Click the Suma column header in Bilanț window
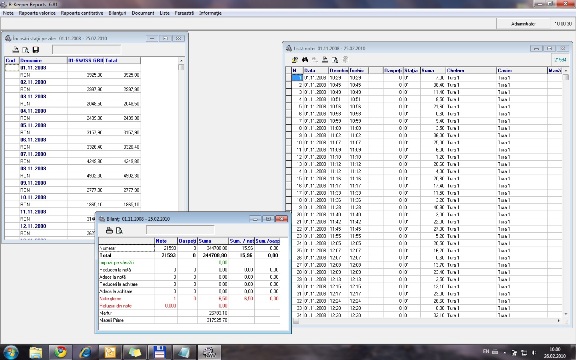This screenshot has height=360, width=576. [x=213, y=241]
